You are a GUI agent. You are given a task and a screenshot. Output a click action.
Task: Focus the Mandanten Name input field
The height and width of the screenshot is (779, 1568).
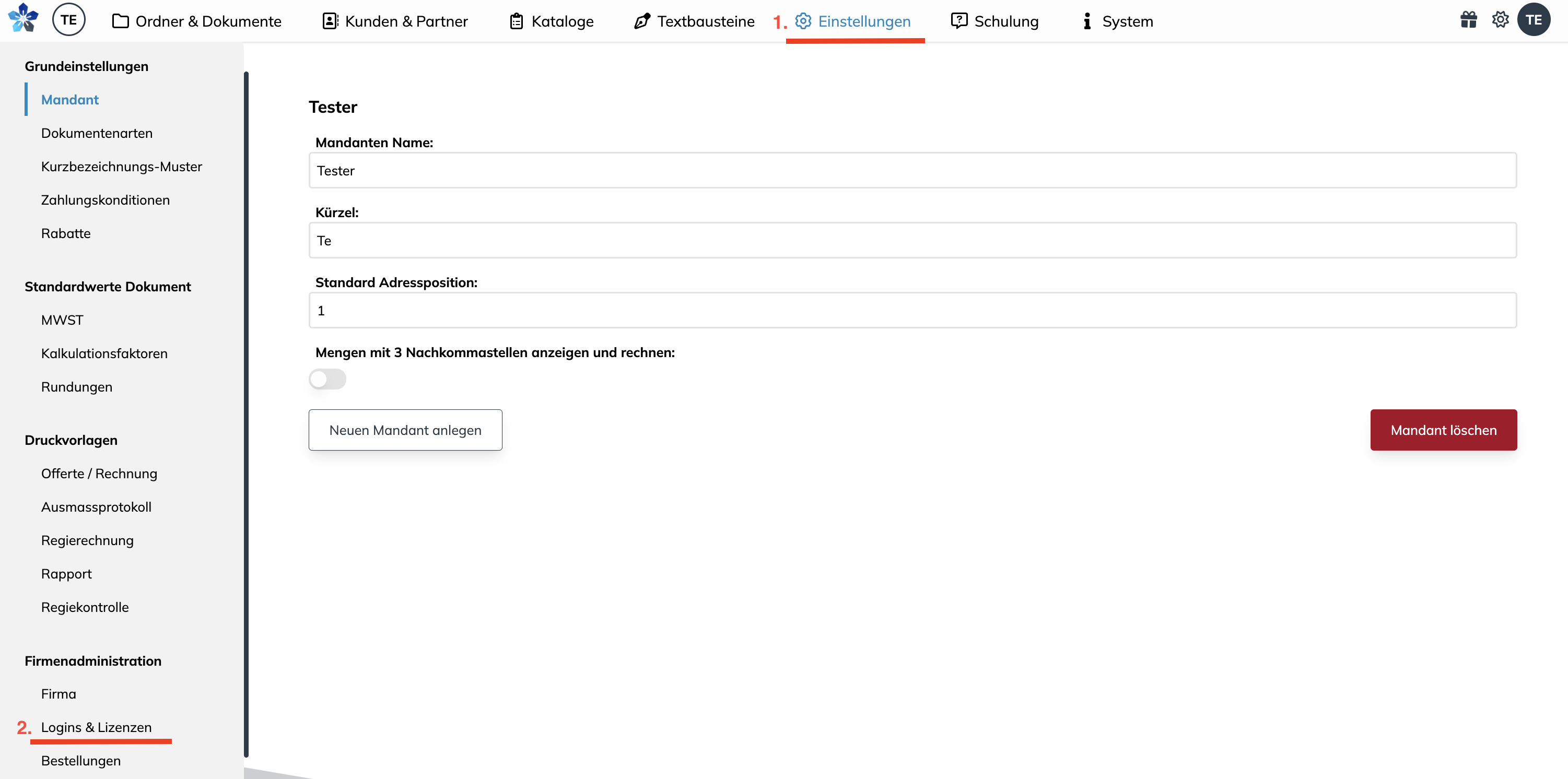[912, 170]
